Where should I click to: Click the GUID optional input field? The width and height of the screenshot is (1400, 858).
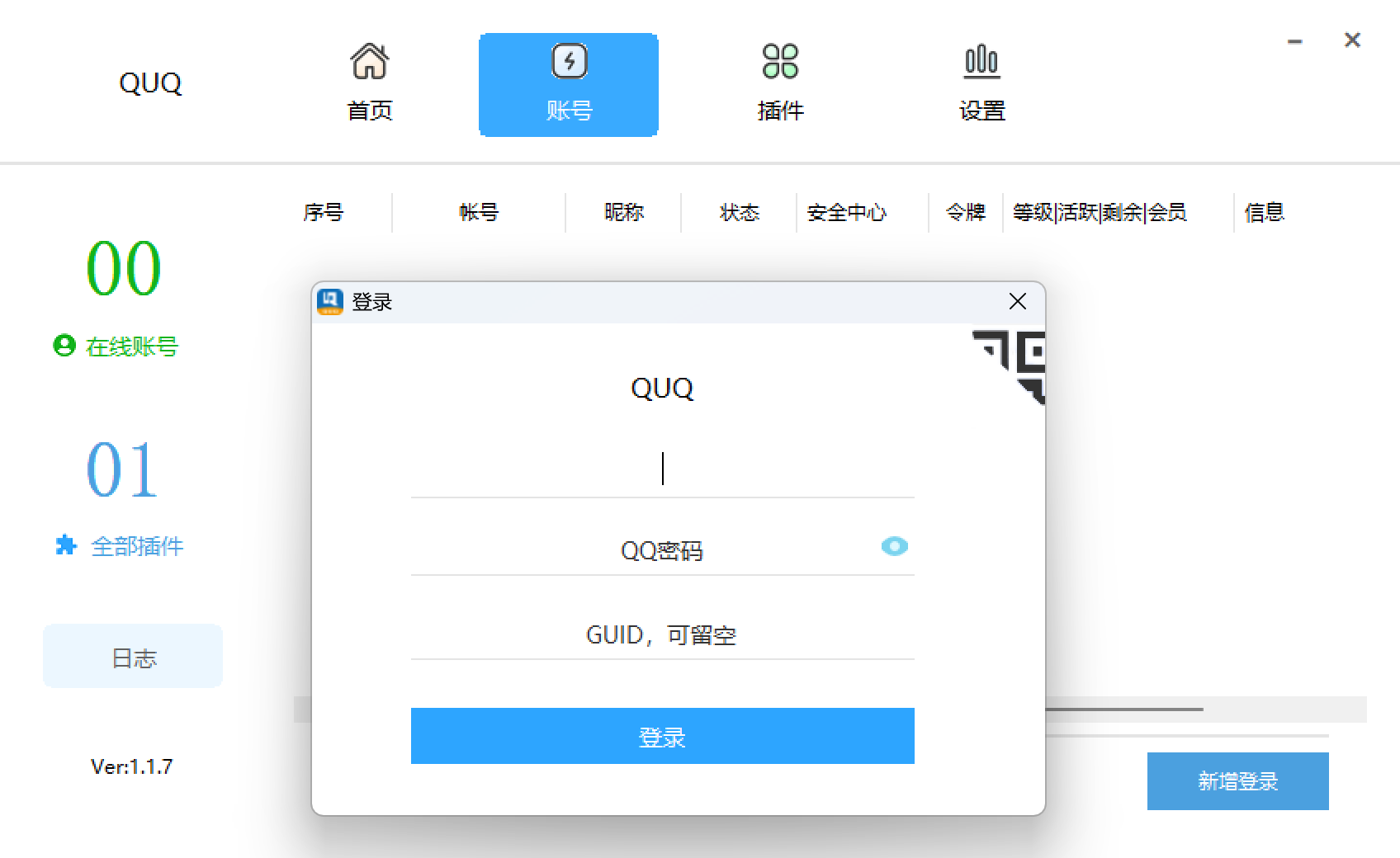pyautogui.click(x=661, y=634)
